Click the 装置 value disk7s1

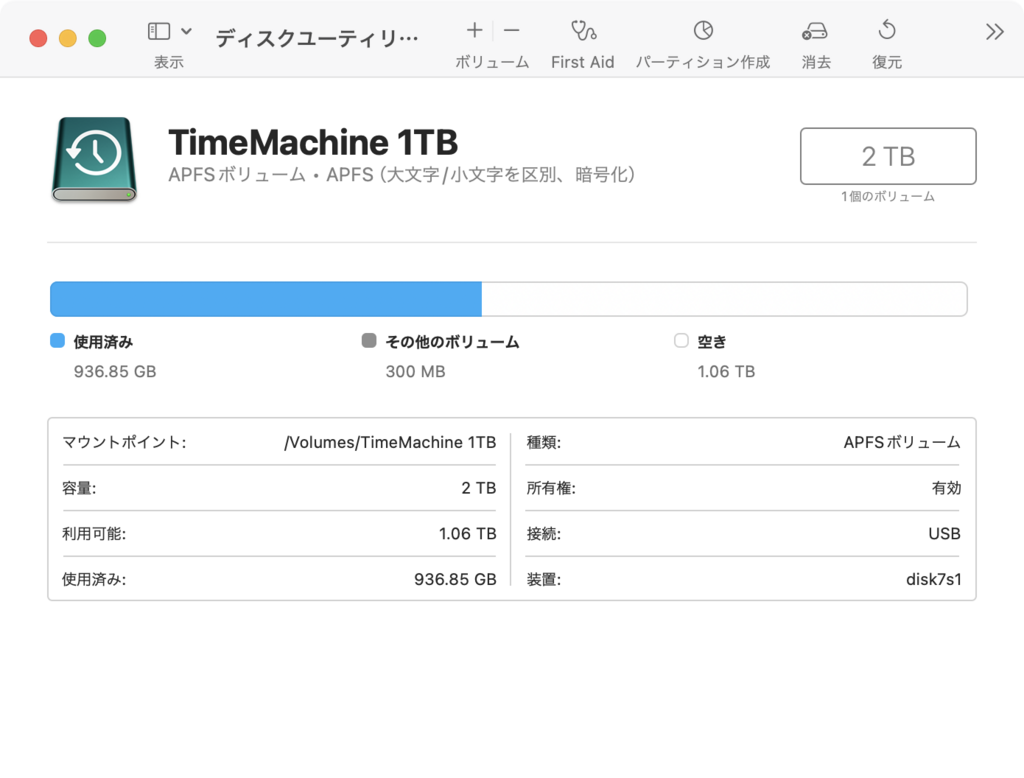[x=933, y=579]
